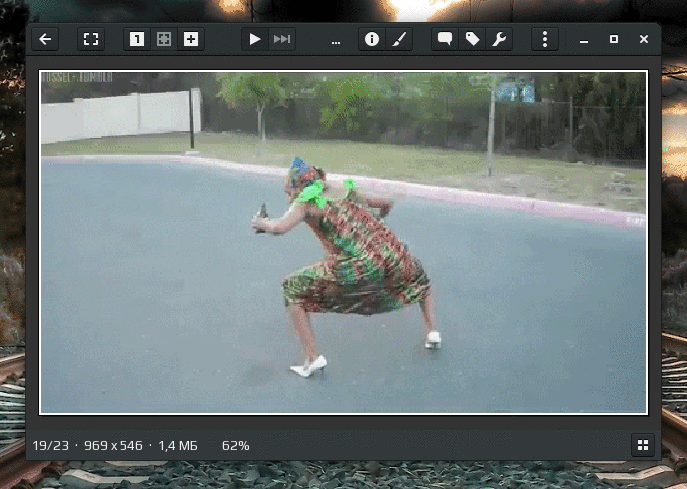Go back with the left arrow button
Viewport: 687px width, 489px height.
[x=45, y=39]
